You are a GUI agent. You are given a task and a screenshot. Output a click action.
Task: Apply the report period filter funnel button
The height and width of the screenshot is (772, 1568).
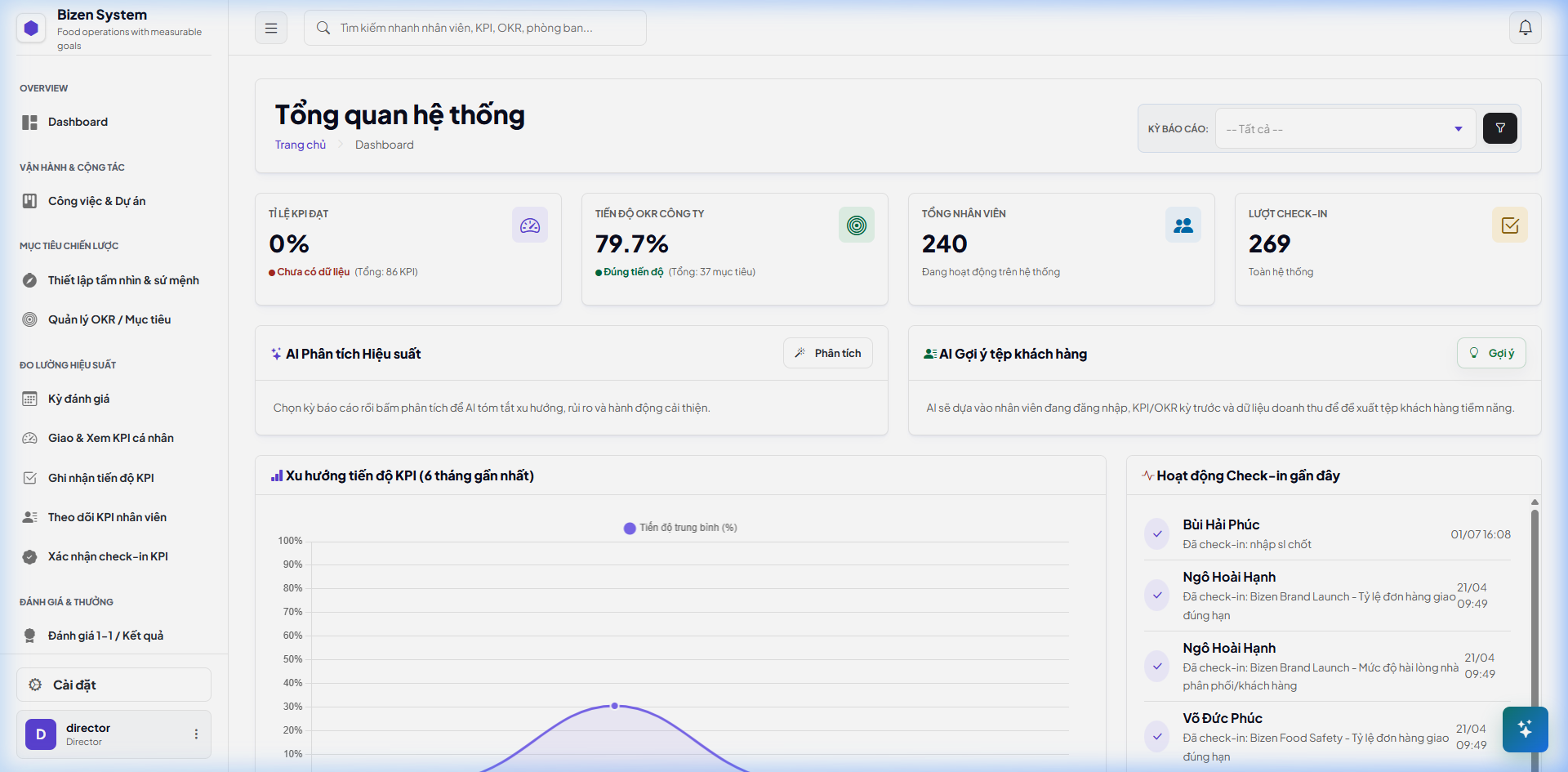point(1499,128)
